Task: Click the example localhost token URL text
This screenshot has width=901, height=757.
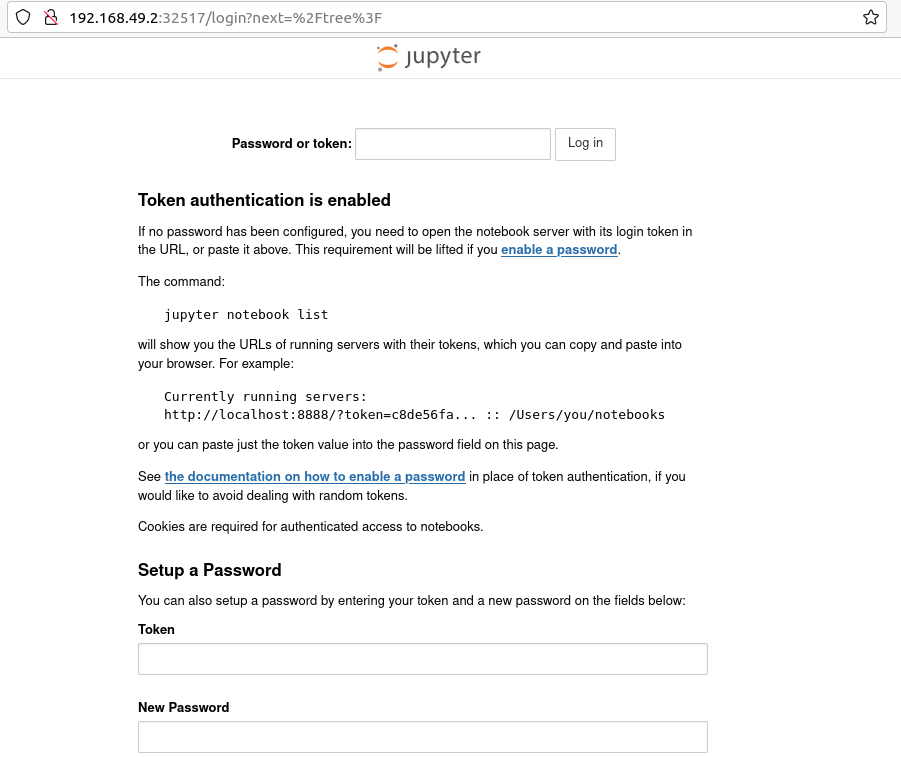Action: tap(414, 414)
